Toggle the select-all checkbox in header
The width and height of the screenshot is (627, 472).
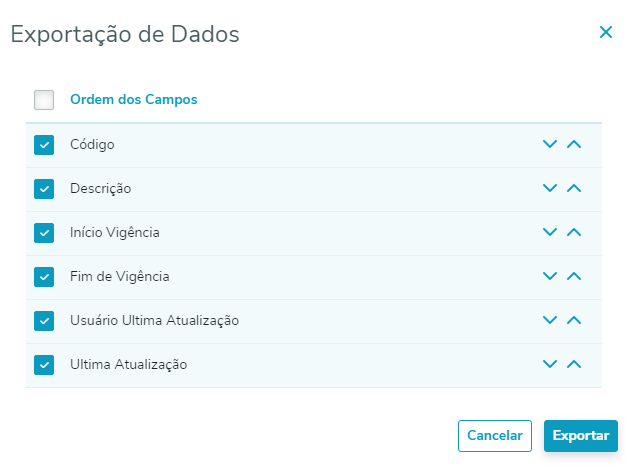click(x=44, y=100)
